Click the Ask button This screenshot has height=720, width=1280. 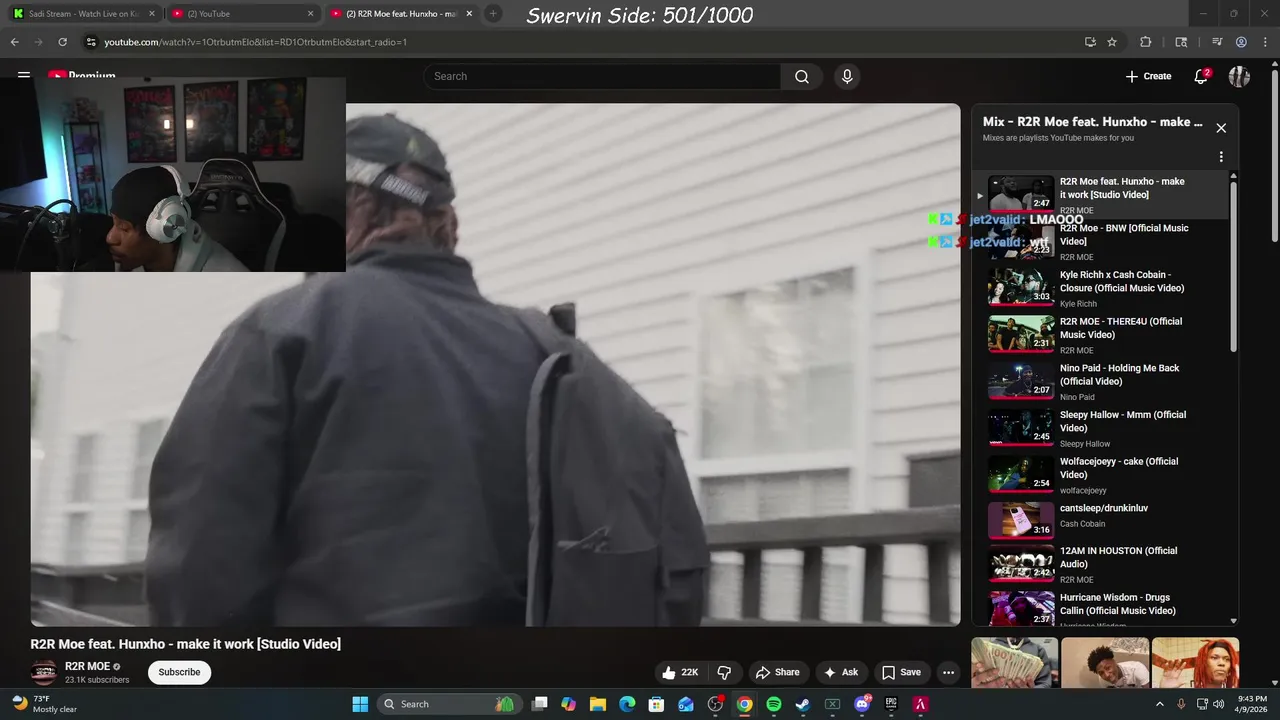840,672
